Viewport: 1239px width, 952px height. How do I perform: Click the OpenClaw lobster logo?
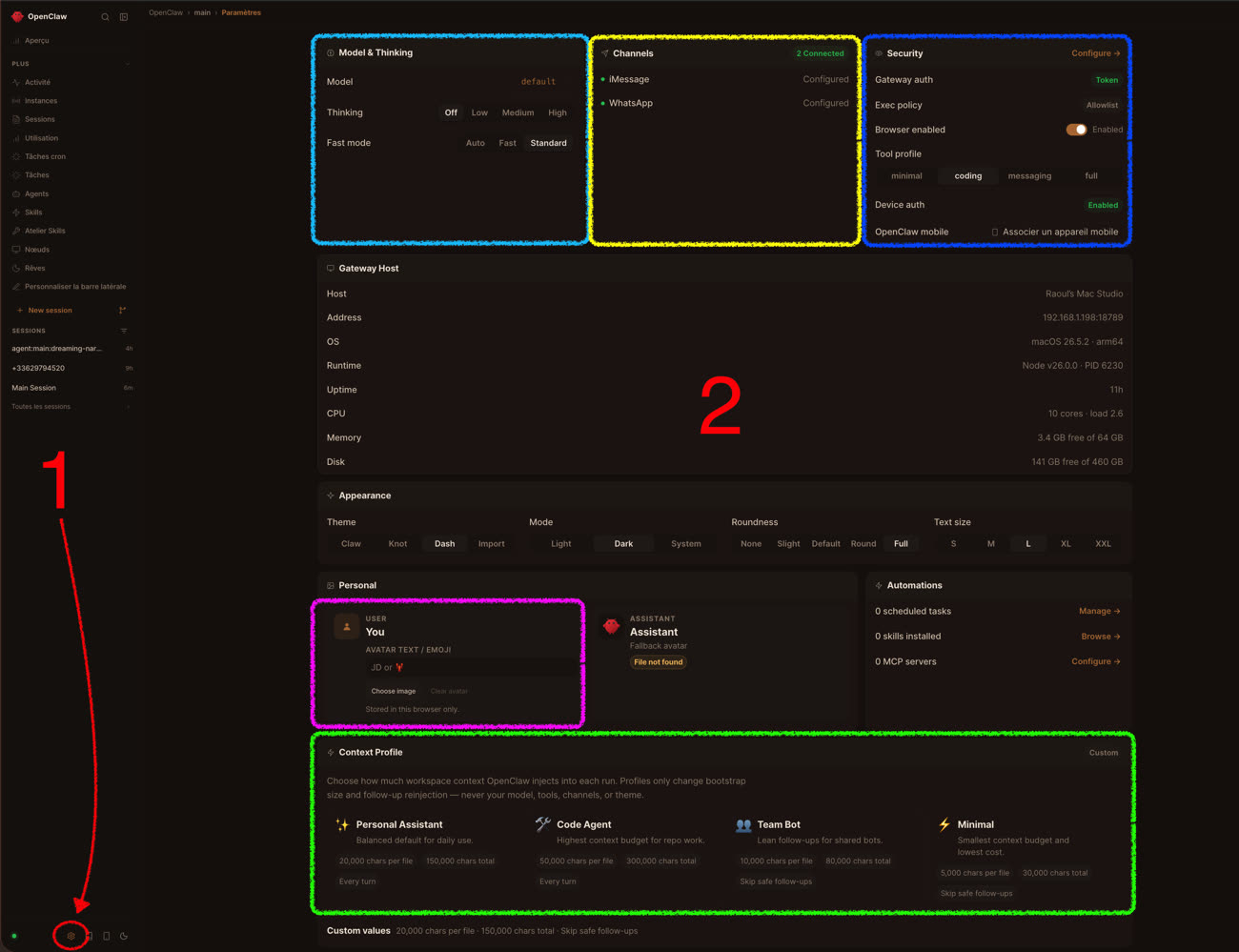coord(17,16)
